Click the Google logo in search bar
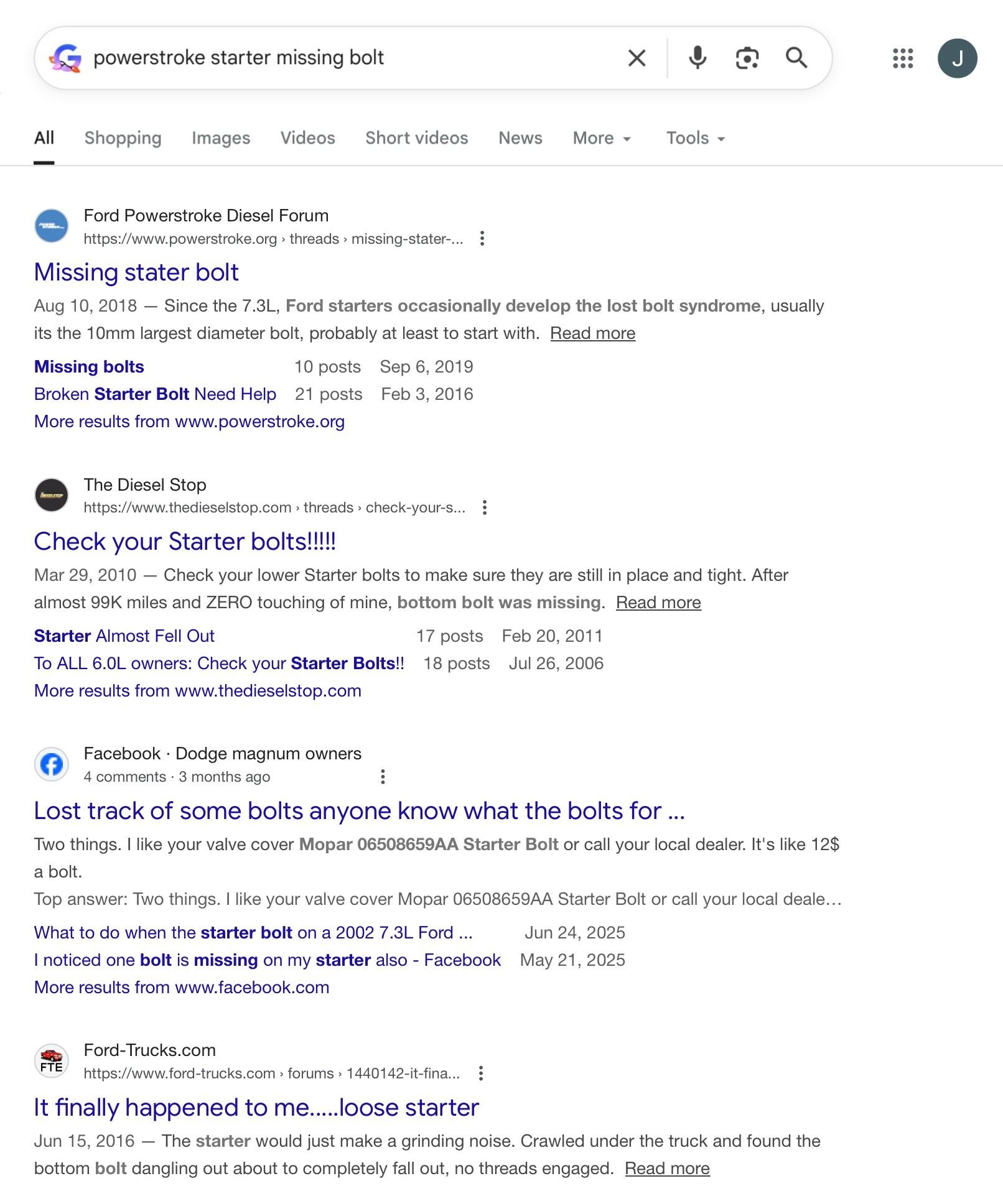 66,58
